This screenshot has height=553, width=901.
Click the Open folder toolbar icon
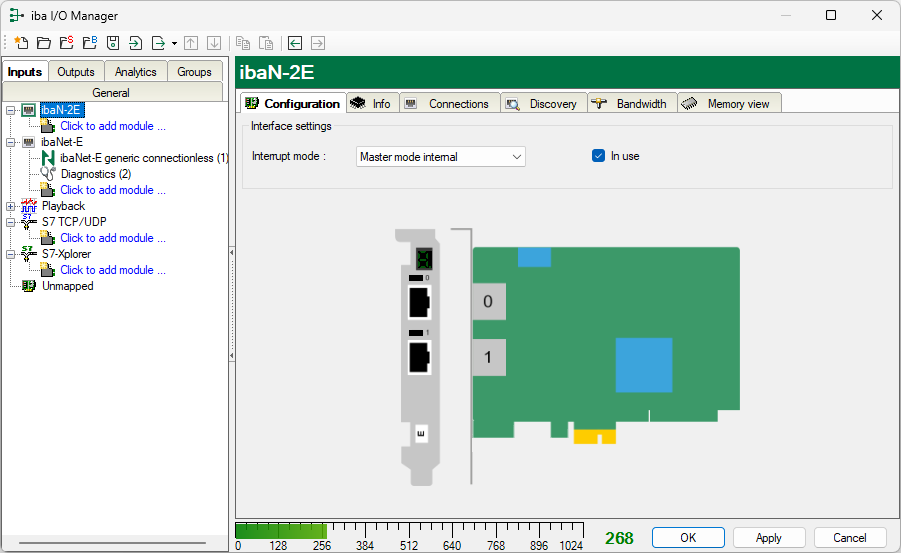click(x=43, y=43)
